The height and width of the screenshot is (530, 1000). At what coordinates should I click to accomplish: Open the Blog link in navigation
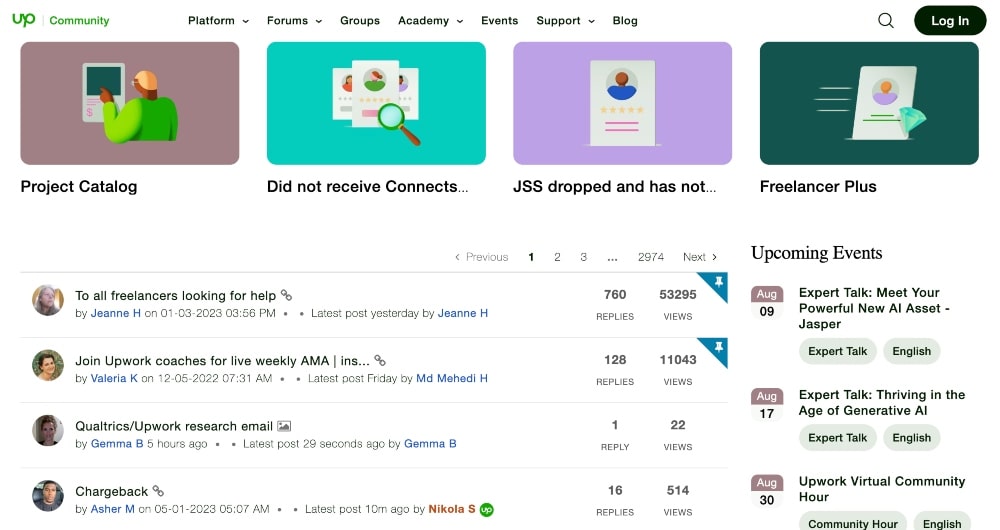tap(625, 20)
